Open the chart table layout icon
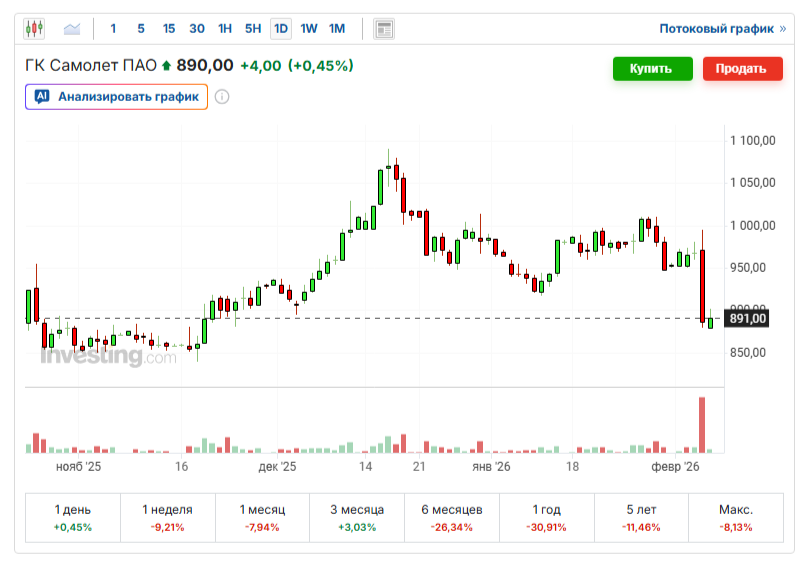The height and width of the screenshot is (564, 804). coord(384,29)
